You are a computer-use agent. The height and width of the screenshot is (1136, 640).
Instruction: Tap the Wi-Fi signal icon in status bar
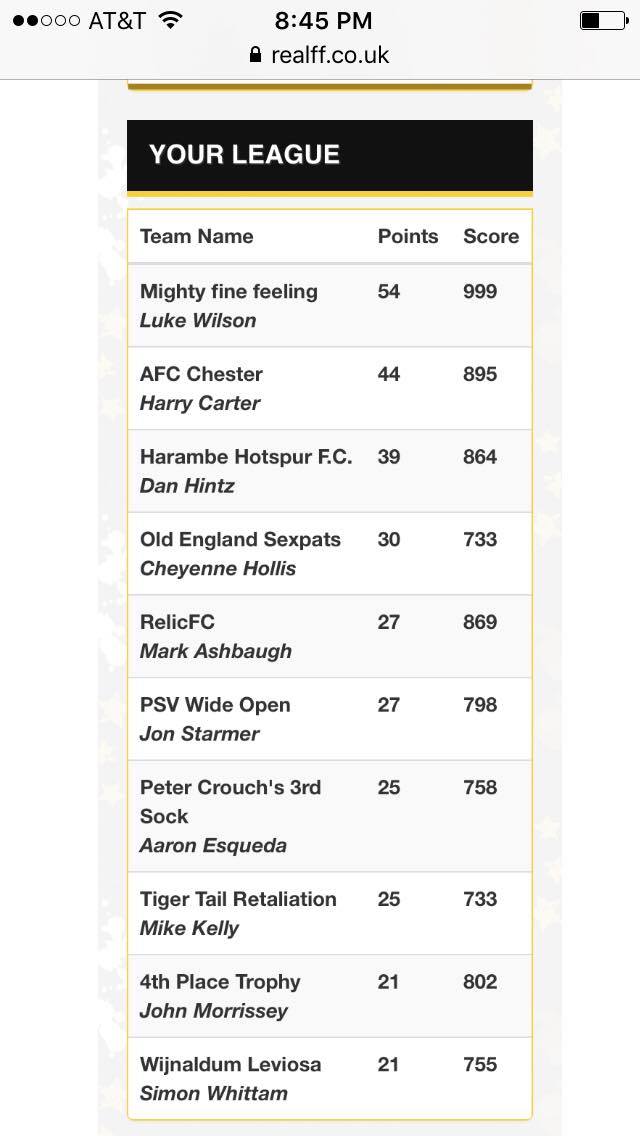[x=170, y=20]
